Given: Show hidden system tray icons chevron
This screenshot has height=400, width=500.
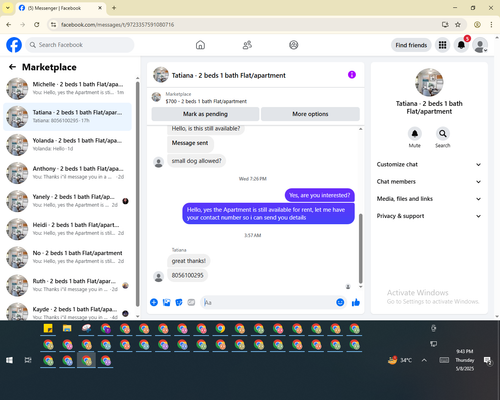Looking at the screenshot, I should (424, 360).
